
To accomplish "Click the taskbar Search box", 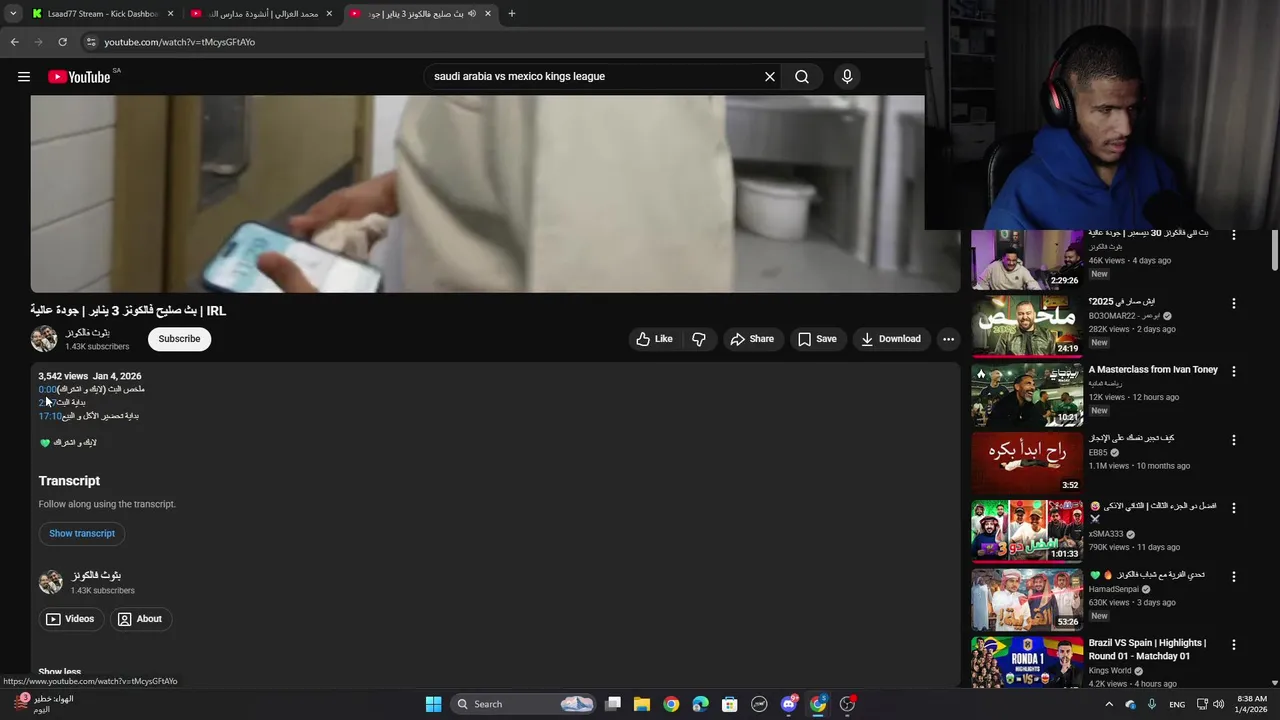I will click(x=524, y=704).
